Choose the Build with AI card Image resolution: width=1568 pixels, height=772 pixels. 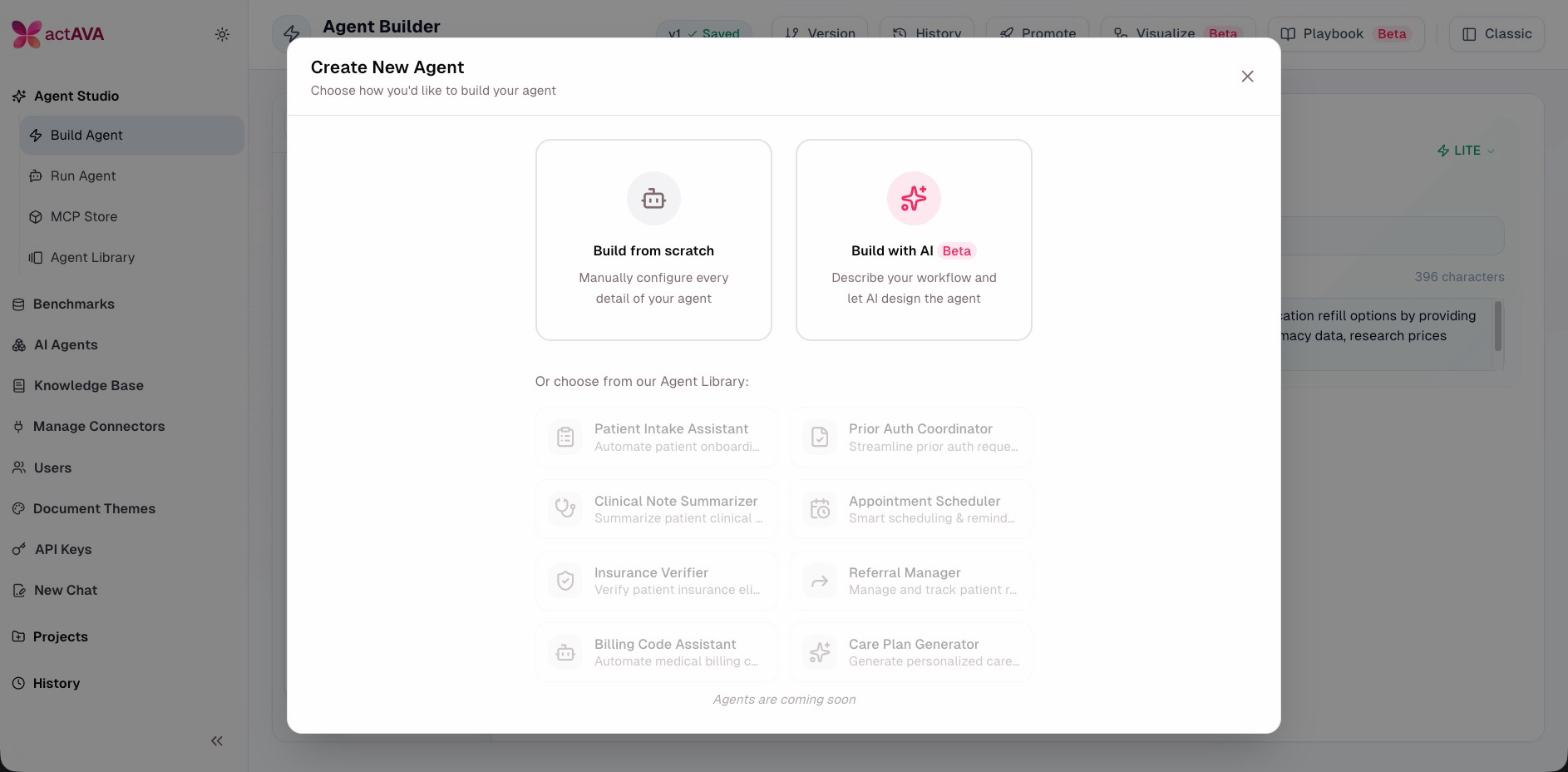(x=913, y=240)
